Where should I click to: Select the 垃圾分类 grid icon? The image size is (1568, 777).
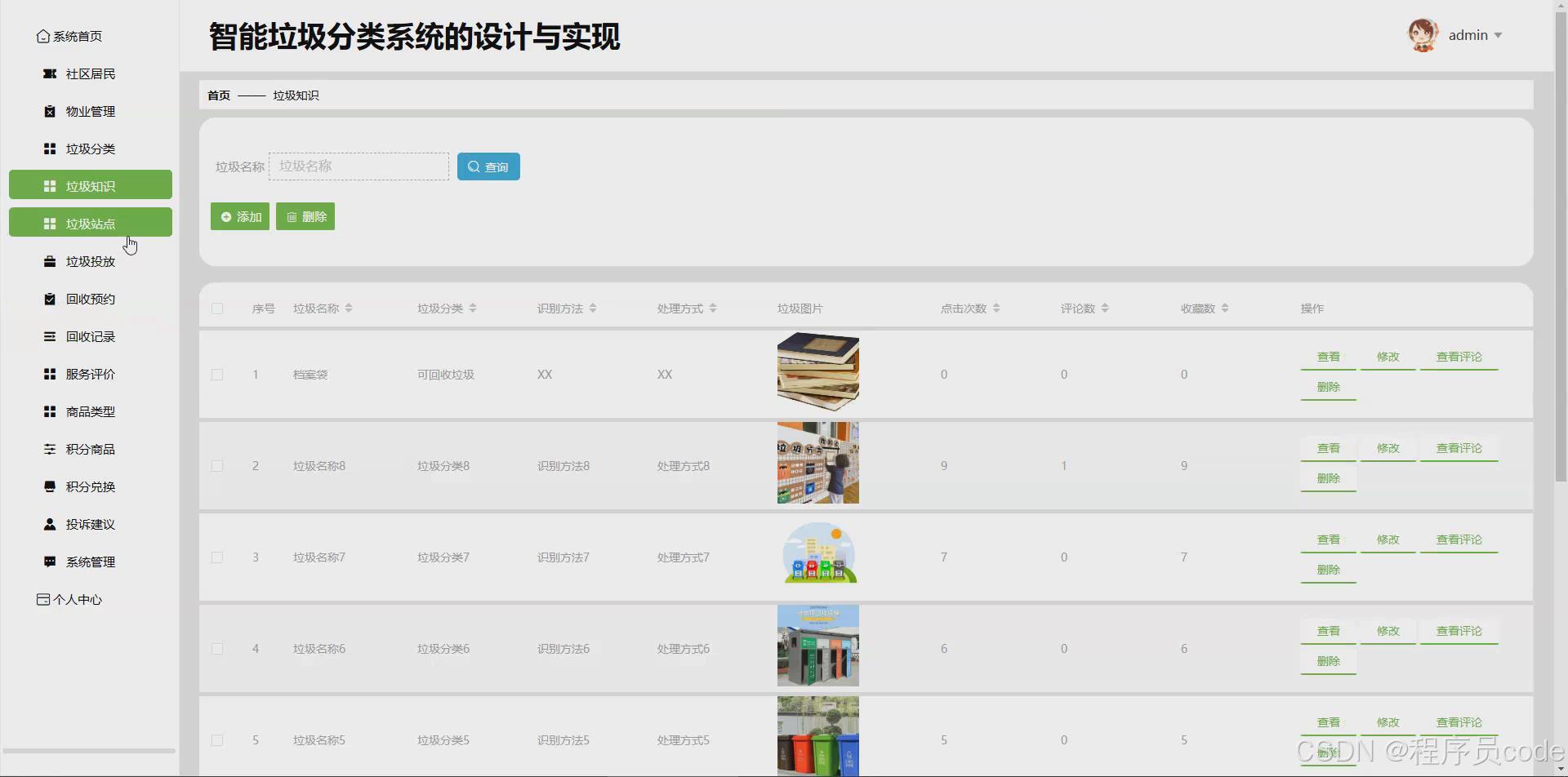click(49, 149)
